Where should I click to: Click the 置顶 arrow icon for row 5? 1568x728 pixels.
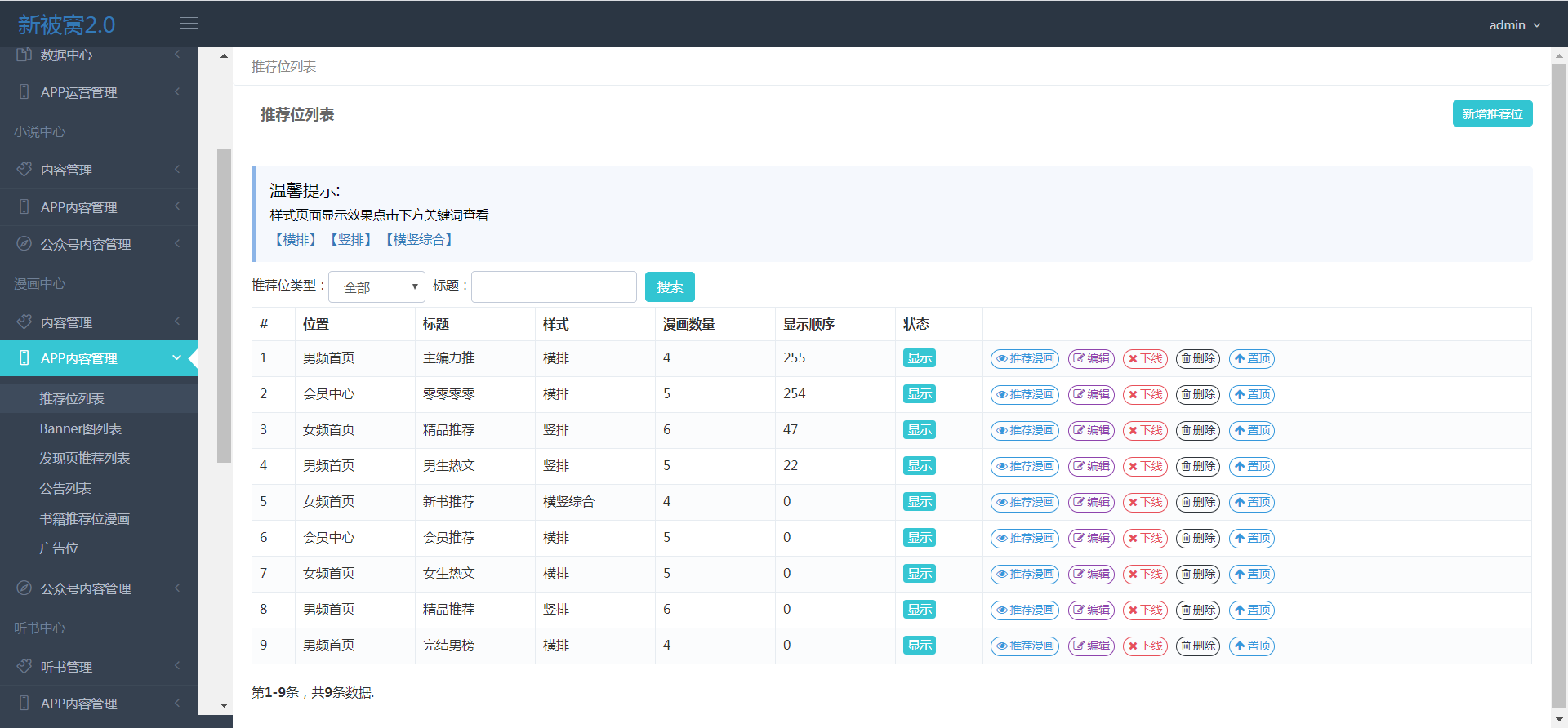(1240, 503)
